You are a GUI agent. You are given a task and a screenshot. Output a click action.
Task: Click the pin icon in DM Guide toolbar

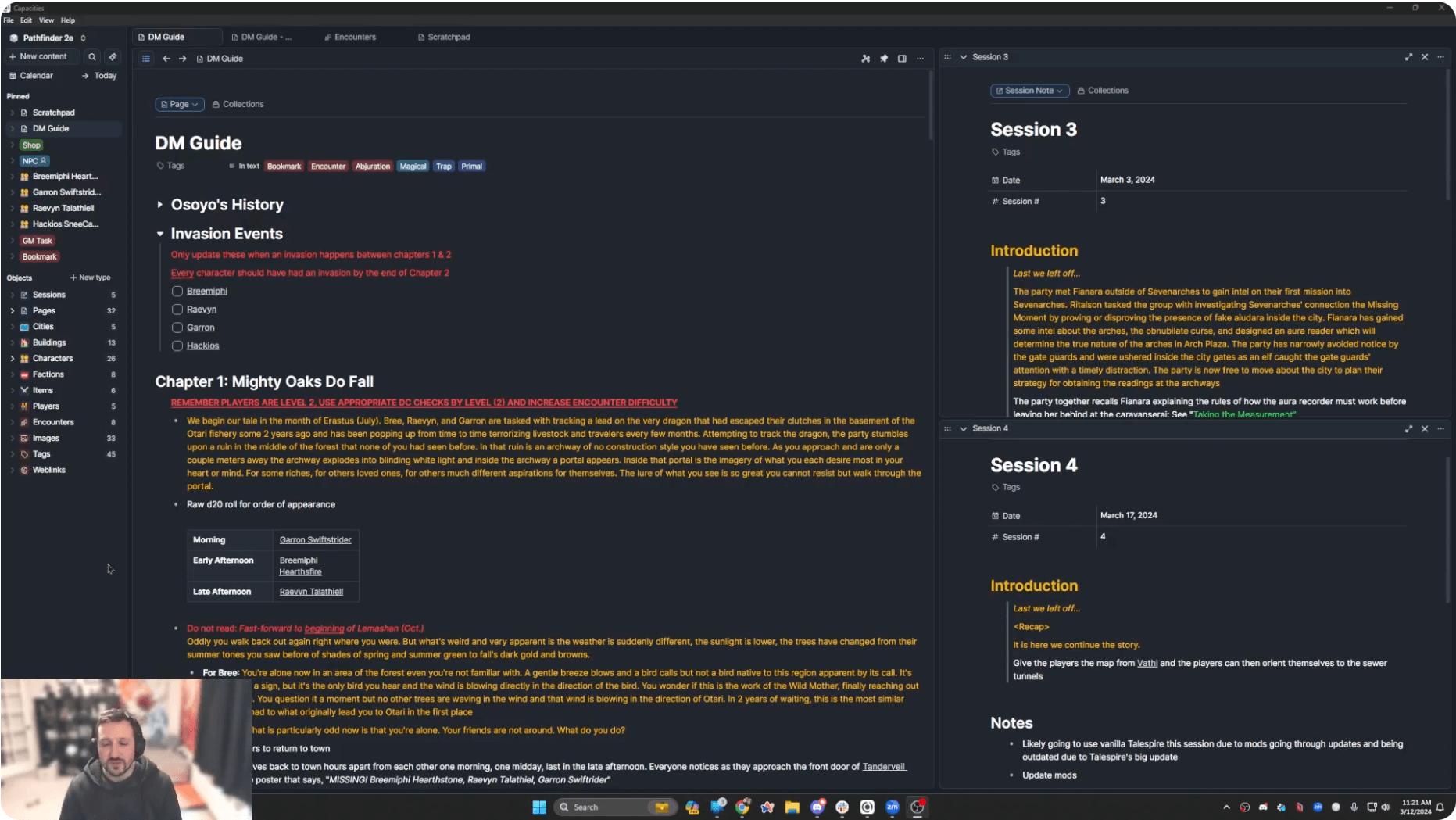pos(884,59)
